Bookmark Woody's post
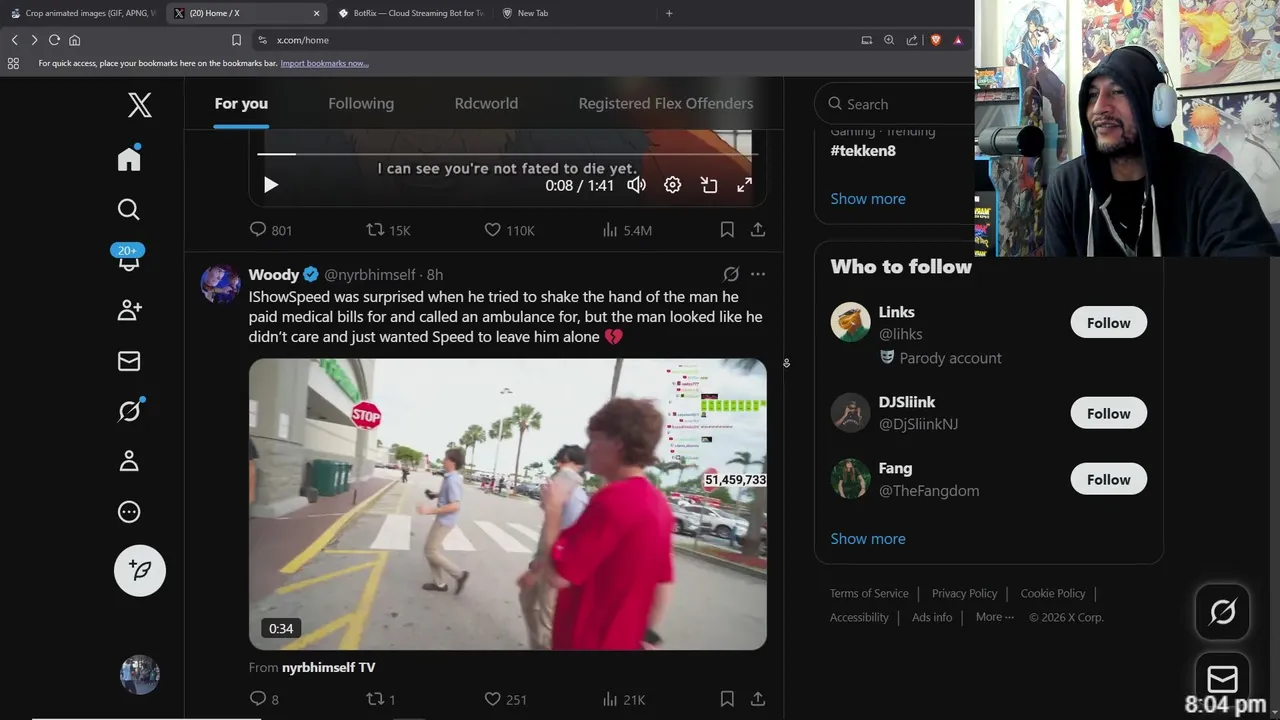Screen dimensions: 1280x720 point(727,699)
